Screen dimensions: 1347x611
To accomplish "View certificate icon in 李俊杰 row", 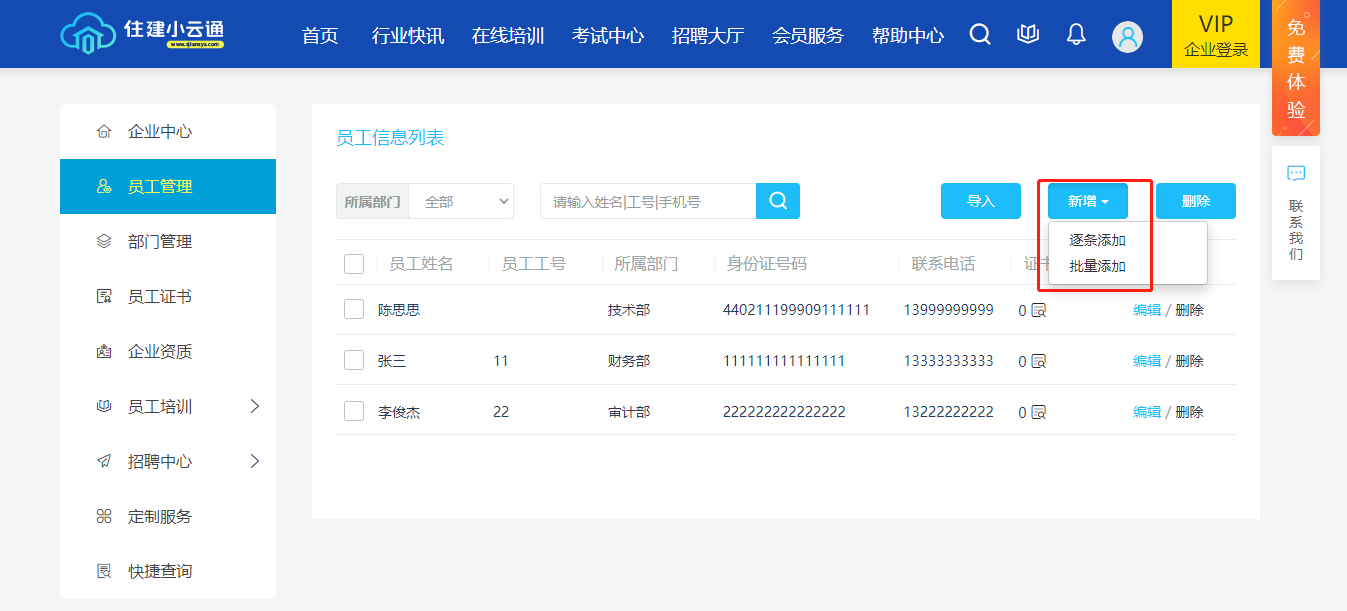I will pyautogui.click(x=1038, y=412).
